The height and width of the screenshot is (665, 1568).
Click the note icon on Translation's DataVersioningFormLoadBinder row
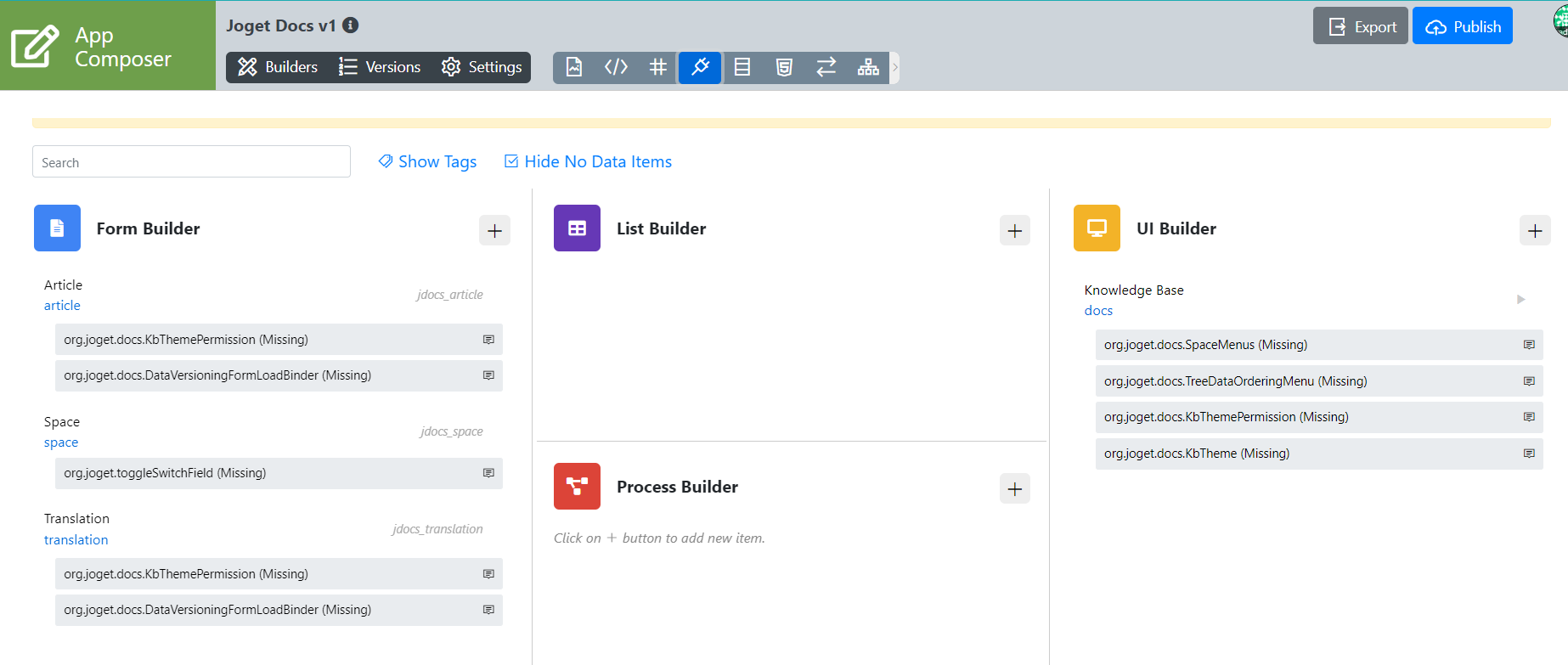point(488,610)
